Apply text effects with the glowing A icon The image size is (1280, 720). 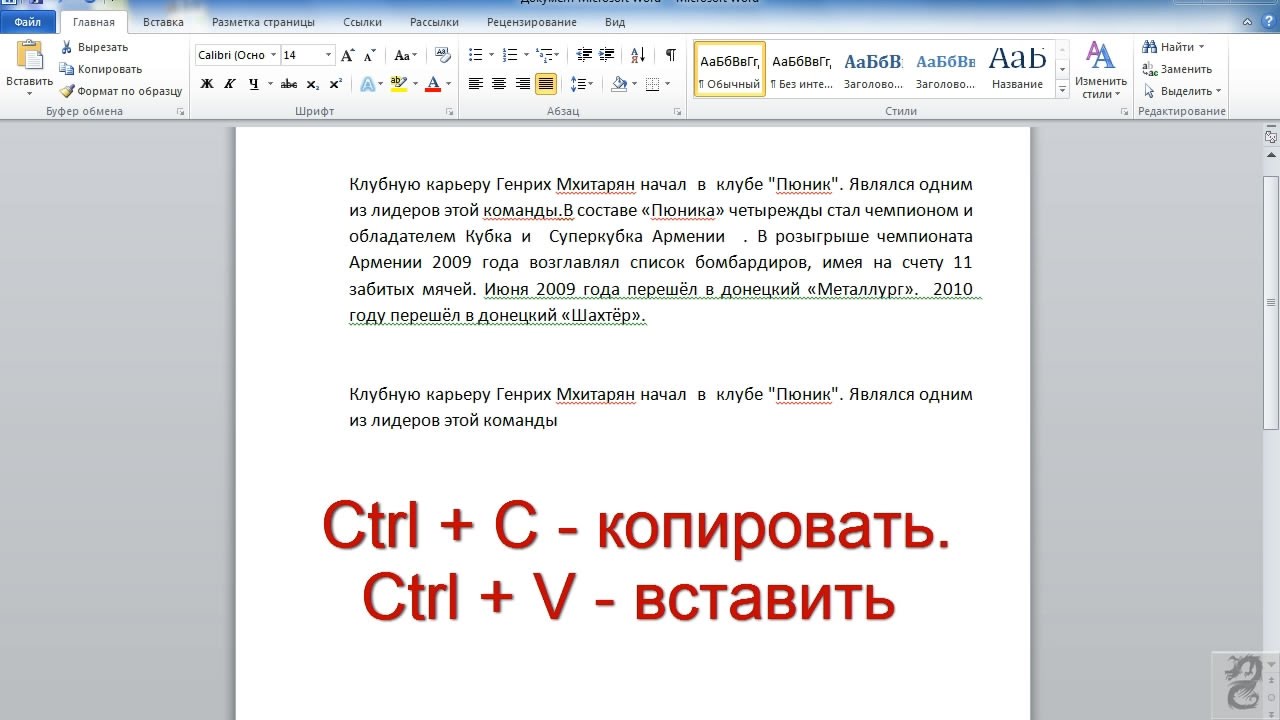(368, 84)
